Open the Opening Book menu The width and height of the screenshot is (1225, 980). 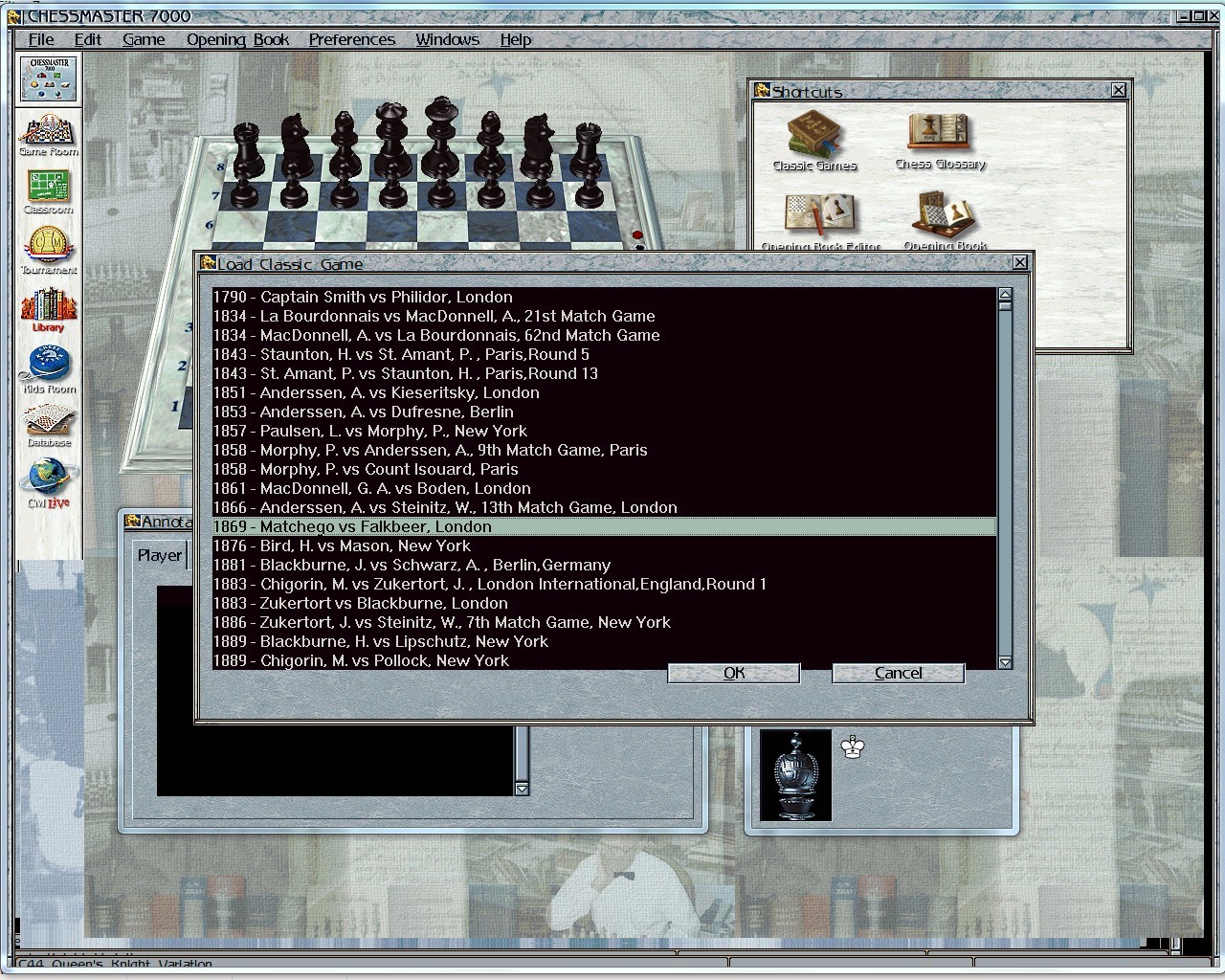pyautogui.click(x=237, y=39)
